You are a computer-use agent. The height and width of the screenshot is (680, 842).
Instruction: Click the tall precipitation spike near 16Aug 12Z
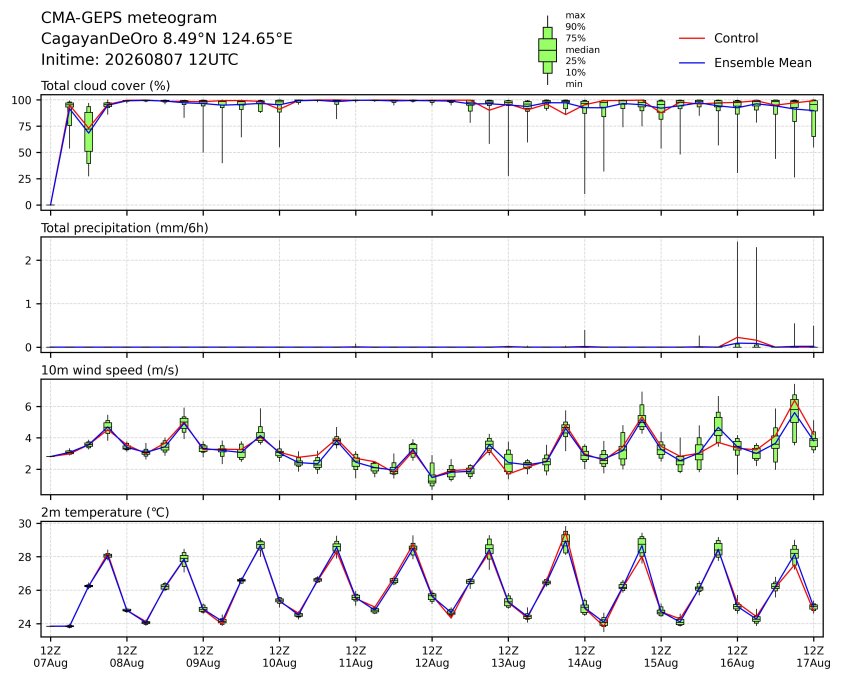coord(737,294)
